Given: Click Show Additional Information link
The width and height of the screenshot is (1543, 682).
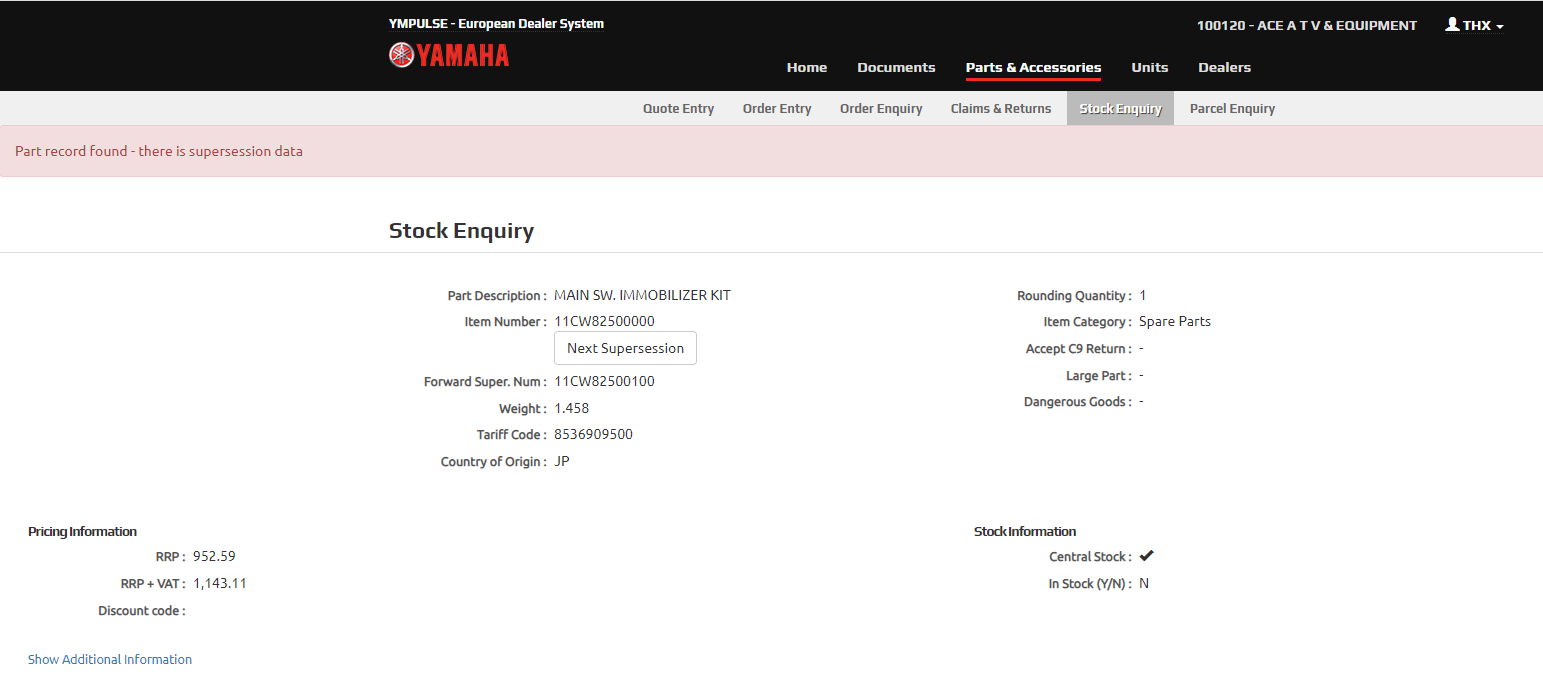Looking at the screenshot, I should pos(110,659).
